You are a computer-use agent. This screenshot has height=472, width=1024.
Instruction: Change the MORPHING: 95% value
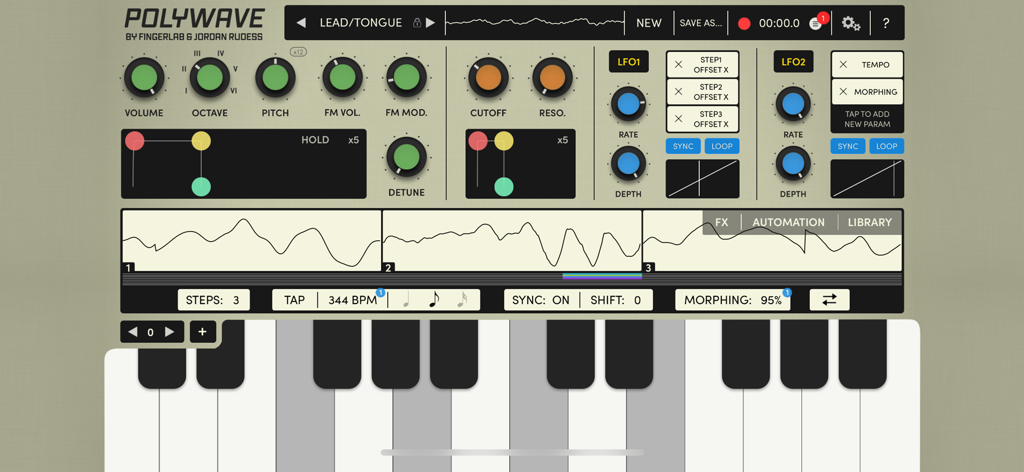[x=733, y=300]
